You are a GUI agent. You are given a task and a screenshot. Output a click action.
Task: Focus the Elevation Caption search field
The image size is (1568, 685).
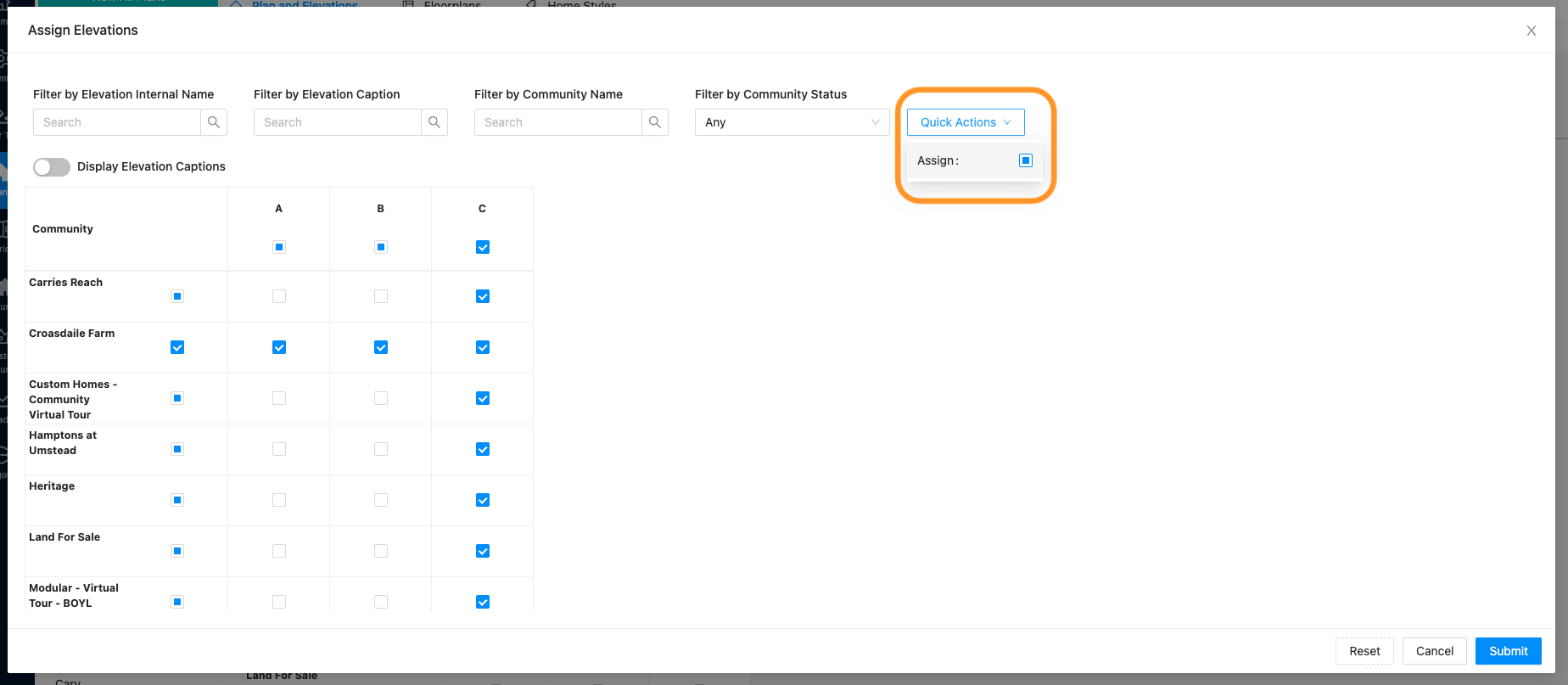click(338, 122)
